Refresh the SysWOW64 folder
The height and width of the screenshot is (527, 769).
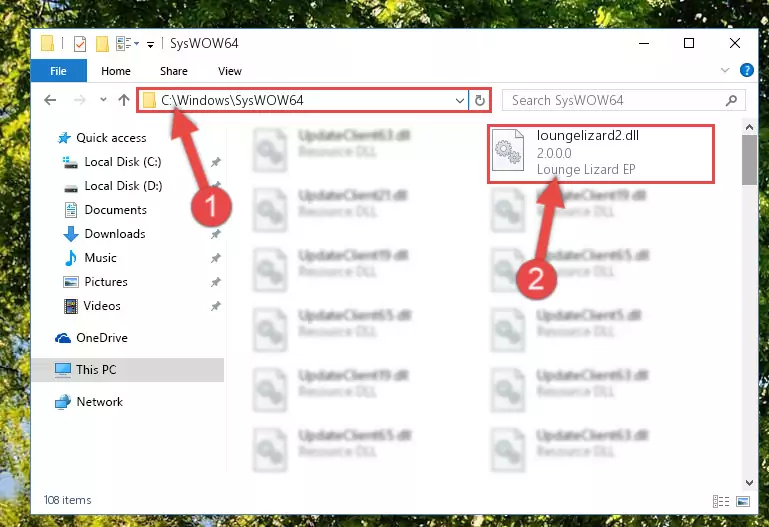(480, 100)
